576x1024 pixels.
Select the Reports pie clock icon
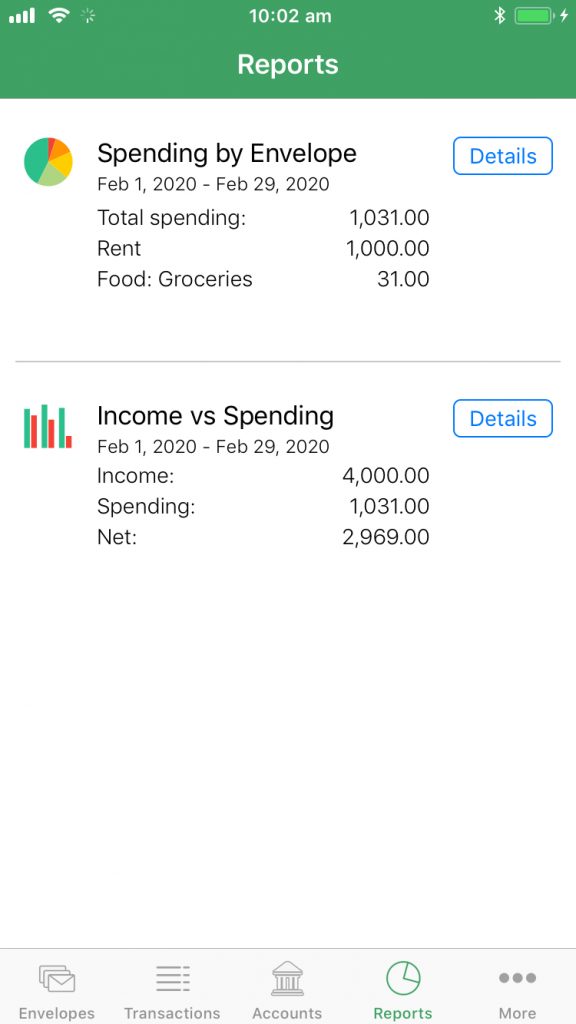coord(403,978)
